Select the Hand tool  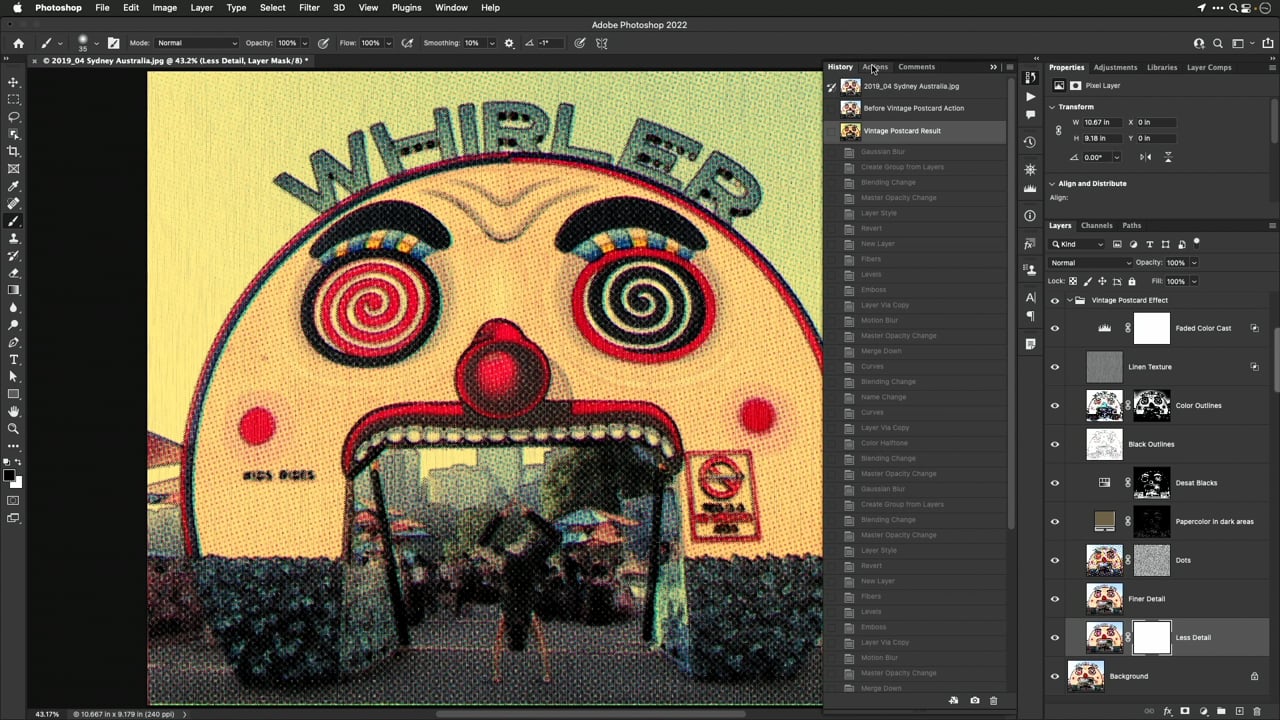point(14,411)
